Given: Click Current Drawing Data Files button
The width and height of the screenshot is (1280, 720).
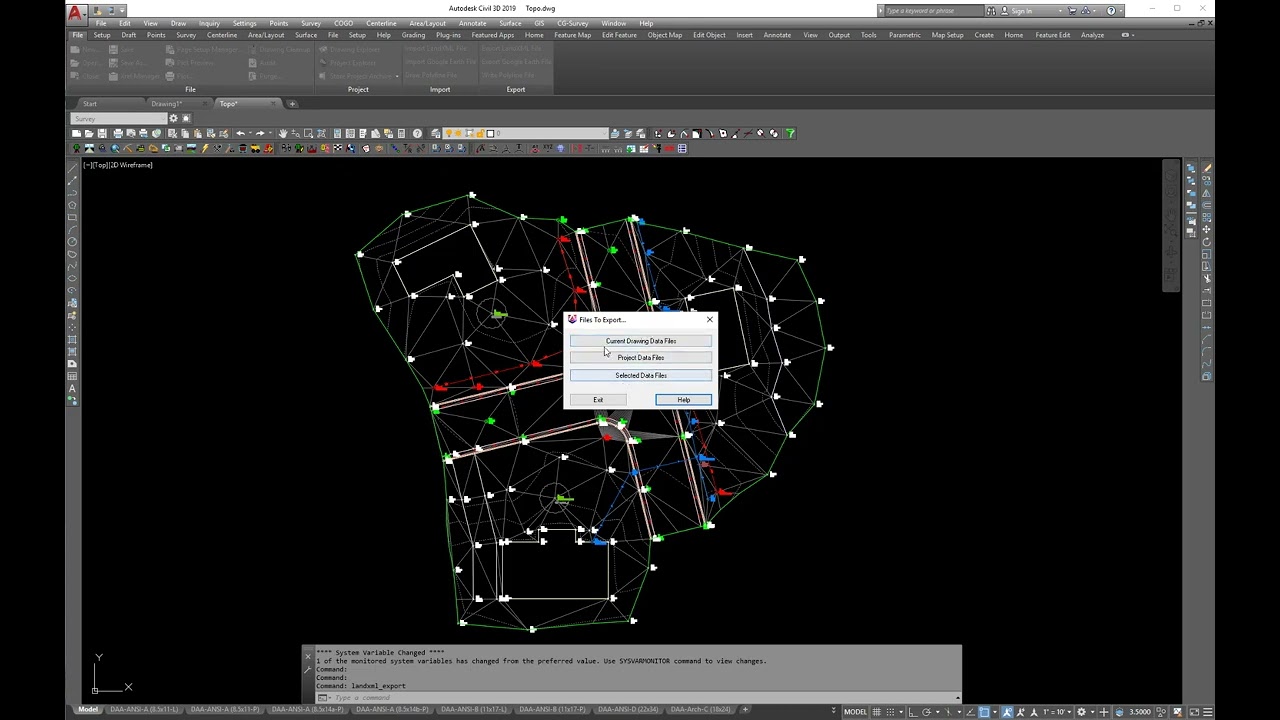Looking at the screenshot, I should [641, 341].
